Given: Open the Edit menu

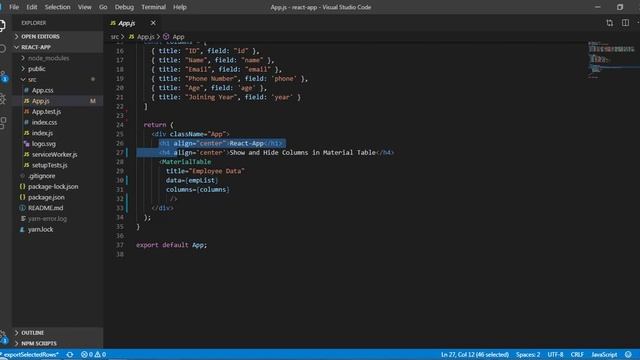Looking at the screenshot, I should pyautogui.click(x=31, y=7).
